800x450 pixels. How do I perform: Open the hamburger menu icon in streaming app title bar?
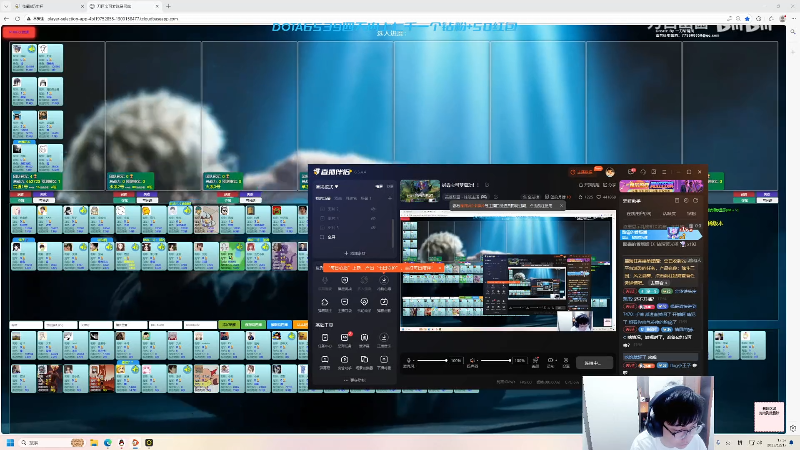664,172
